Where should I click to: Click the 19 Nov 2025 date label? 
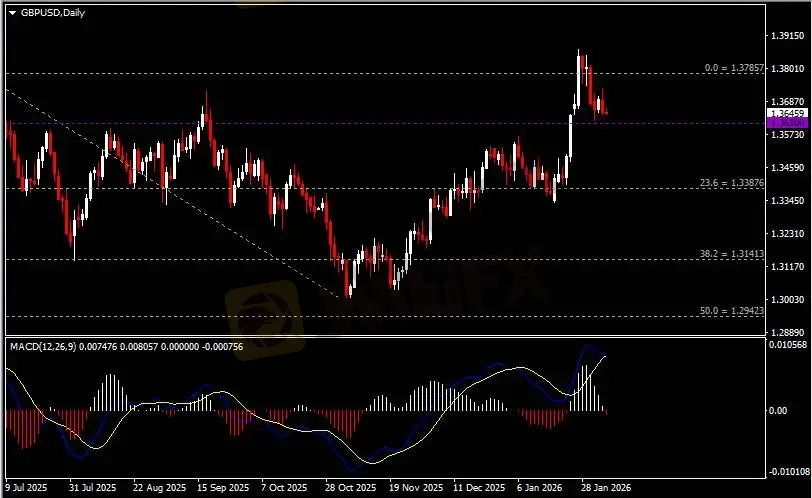[x=416, y=488]
